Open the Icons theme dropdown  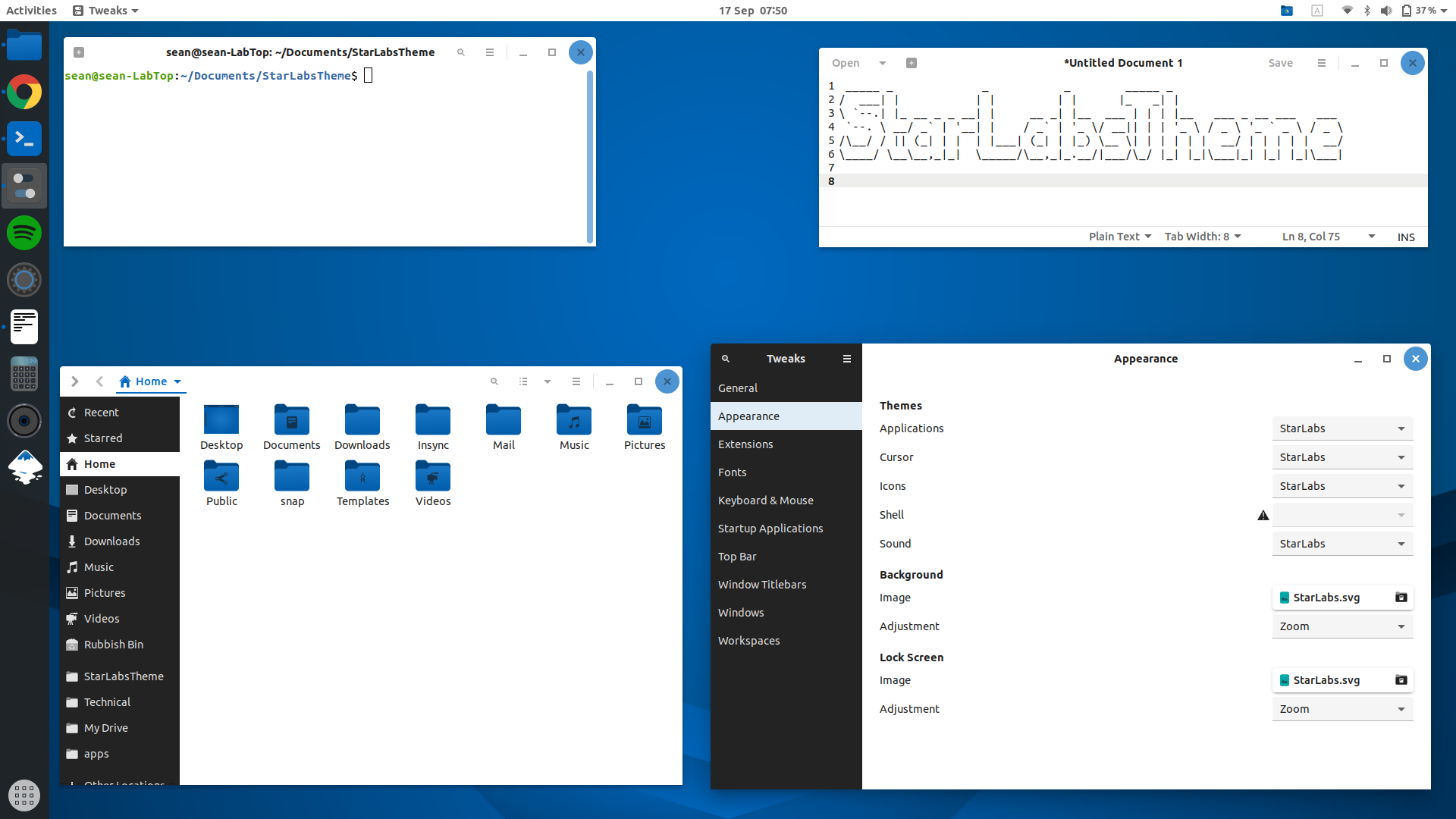point(1341,486)
